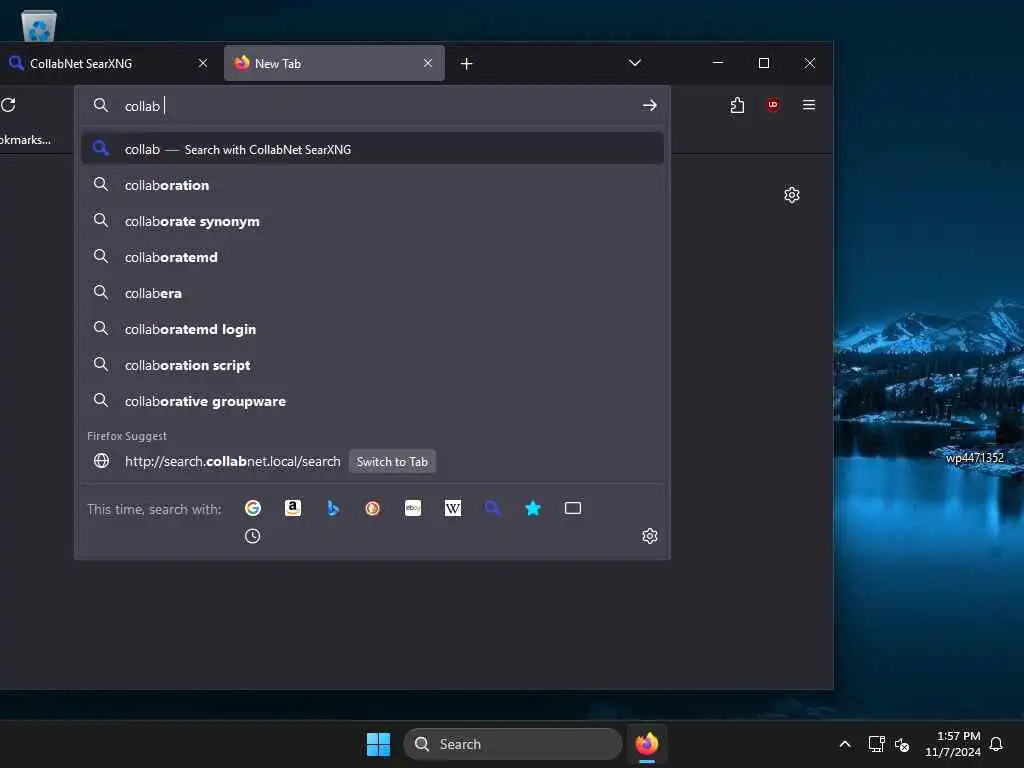Image resolution: width=1024 pixels, height=768 pixels.
Task: Maximize the Firefox window
Action: 763,63
